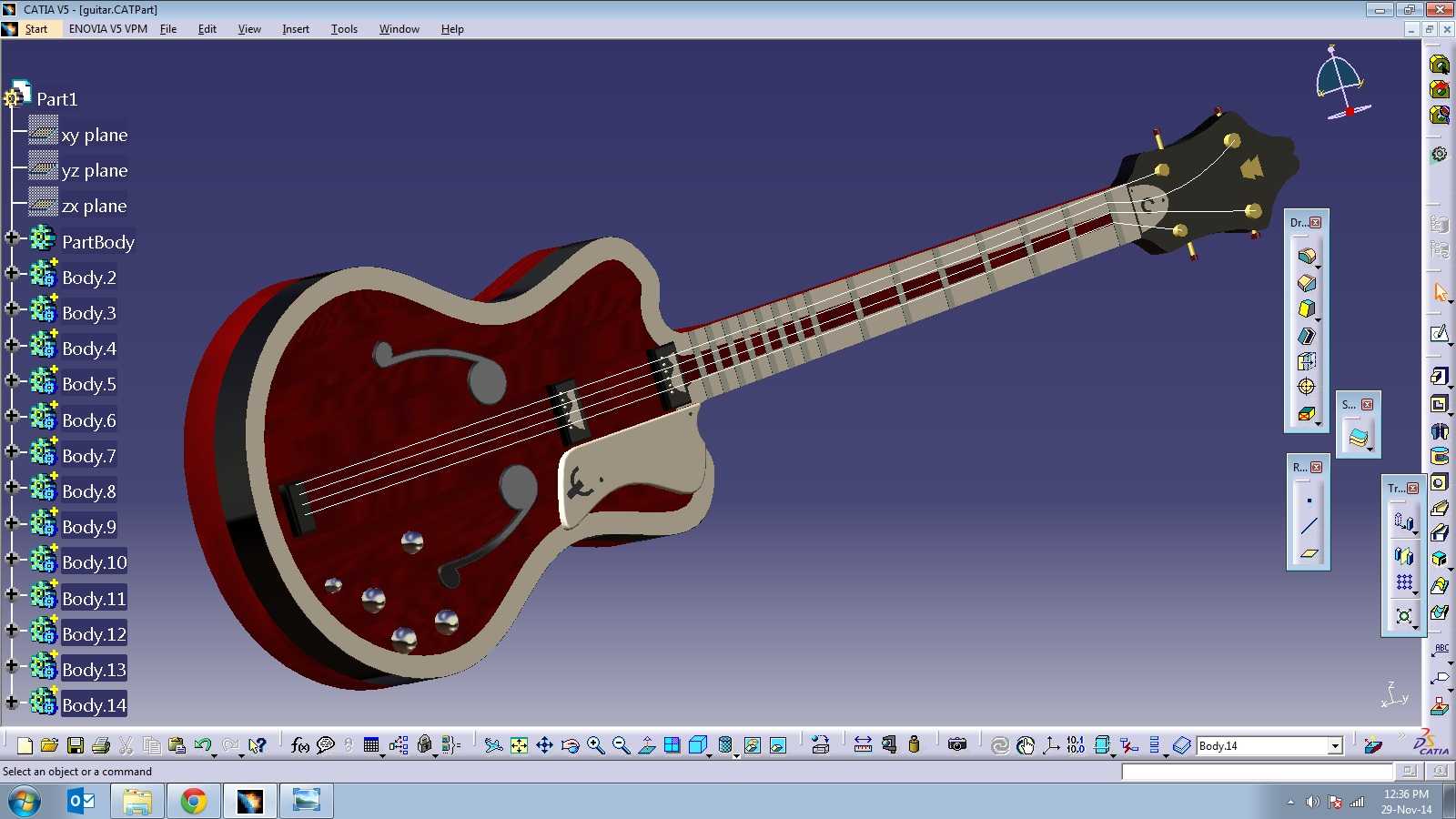Screen dimensions: 1456x819
Task: Expand the Body.14 tree node
Action: tap(12, 702)
